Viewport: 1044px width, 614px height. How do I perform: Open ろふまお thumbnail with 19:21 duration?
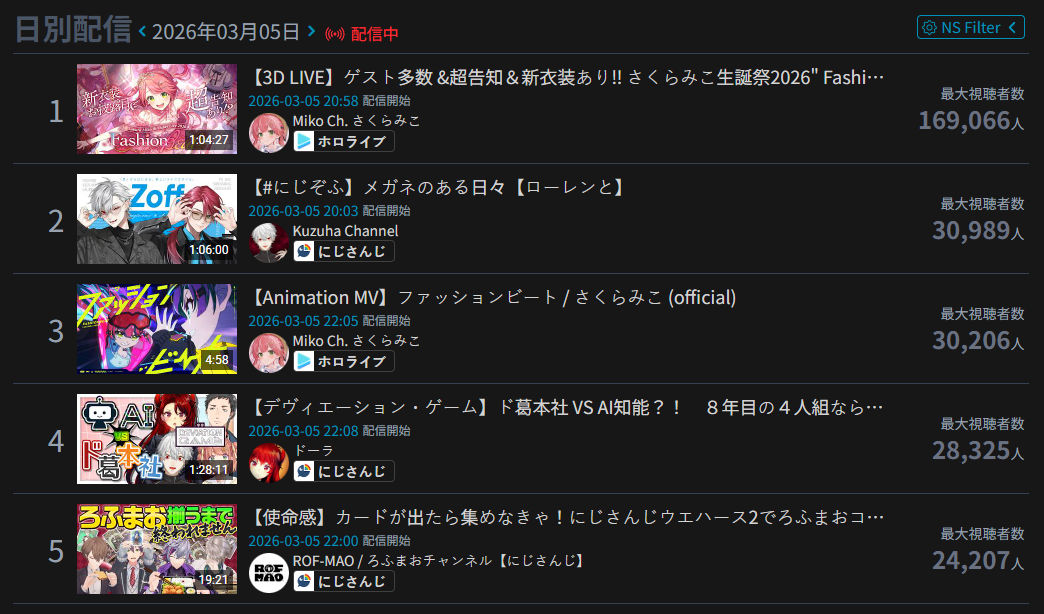click(156, 549)
